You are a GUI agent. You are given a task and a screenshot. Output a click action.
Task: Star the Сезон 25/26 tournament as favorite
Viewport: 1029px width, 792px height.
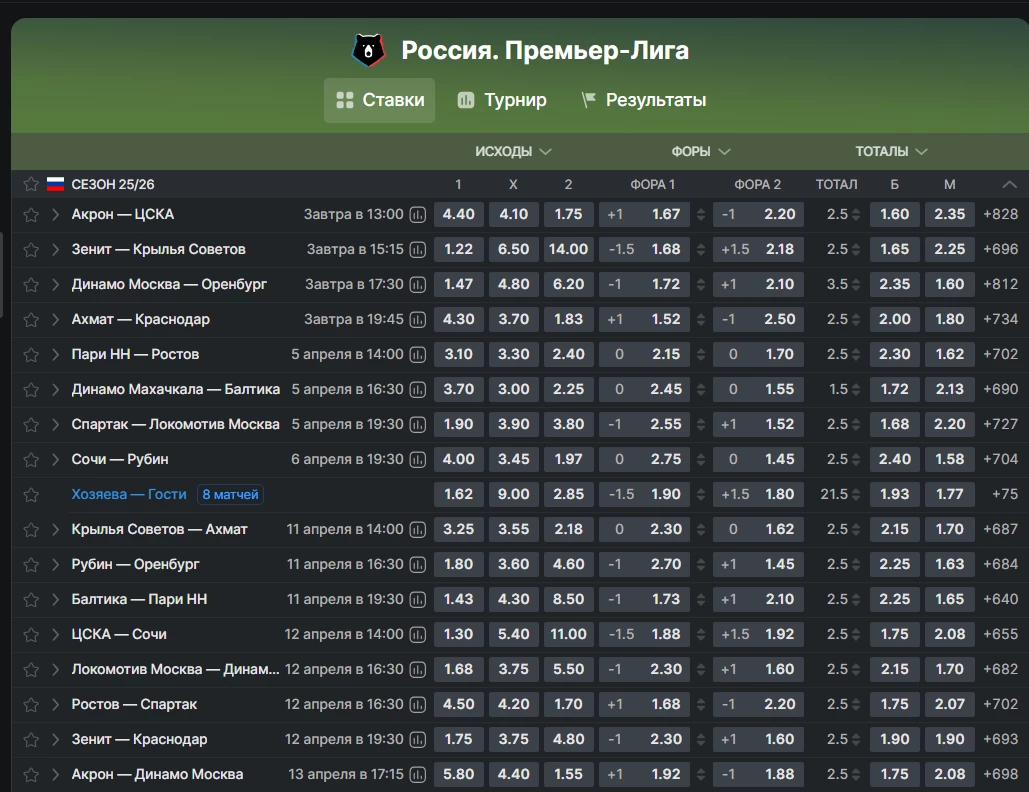coord(31,184)
